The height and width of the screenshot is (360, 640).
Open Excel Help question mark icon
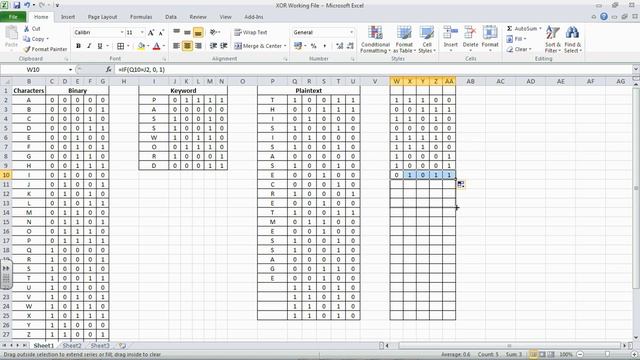604,17
